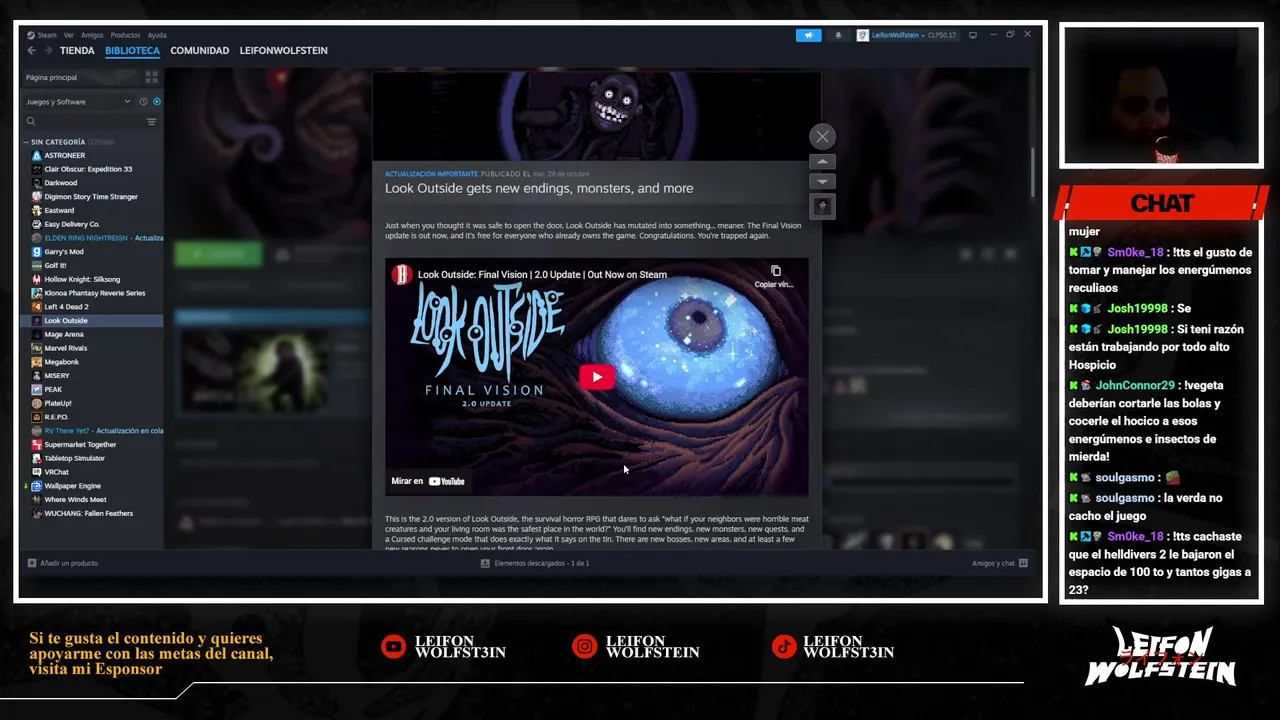Go to next news item with down arrow
1280x720 pixels.
[822, 181]
